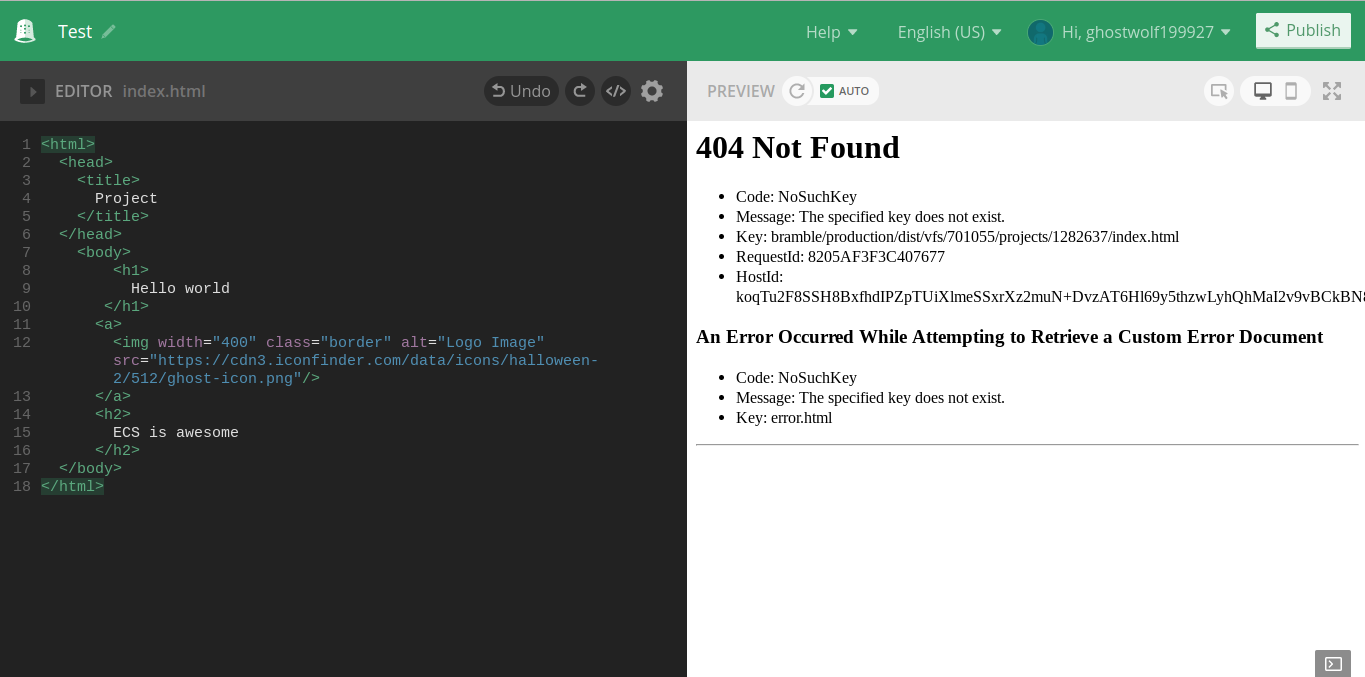Screen dimensions: 1365x677
Task: Click the 404 Not Found heading
Action: pyautogui.click(x=798, y=148)
